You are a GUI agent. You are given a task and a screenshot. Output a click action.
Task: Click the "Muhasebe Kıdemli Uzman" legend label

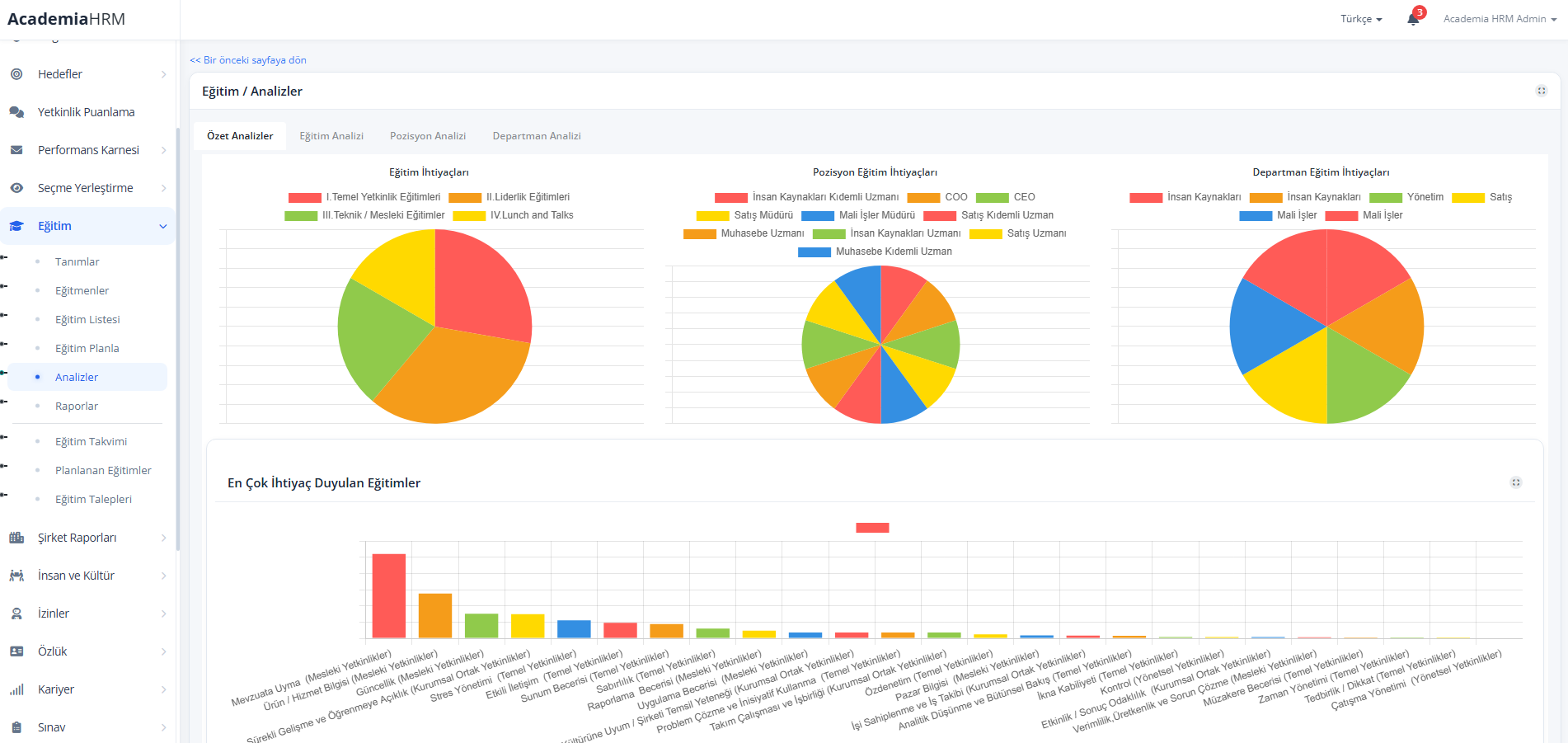click(x=894, y=252)
